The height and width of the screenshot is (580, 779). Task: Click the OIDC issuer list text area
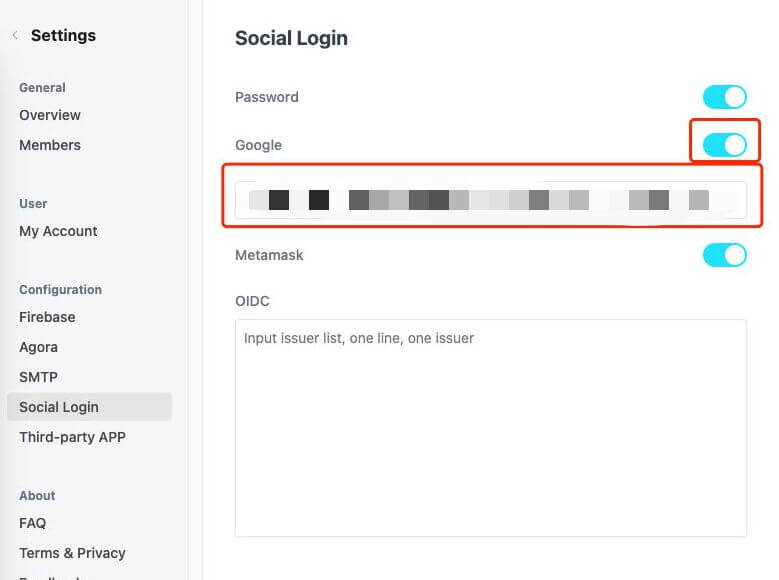[x=490, y=428]
